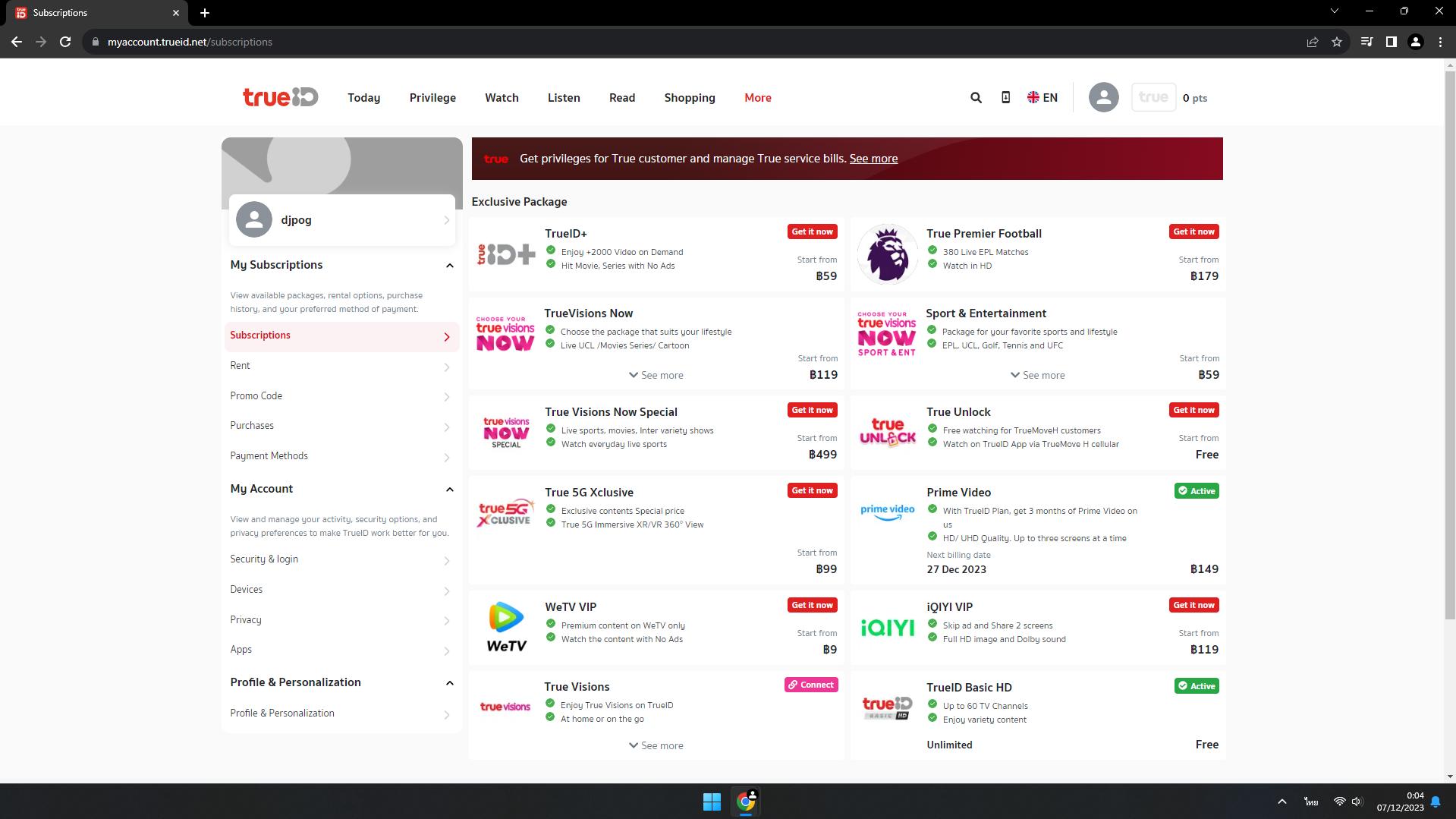Show hidden tray icons chevron
This screenshot has width=1456, height=819.
pos(1281,802)
